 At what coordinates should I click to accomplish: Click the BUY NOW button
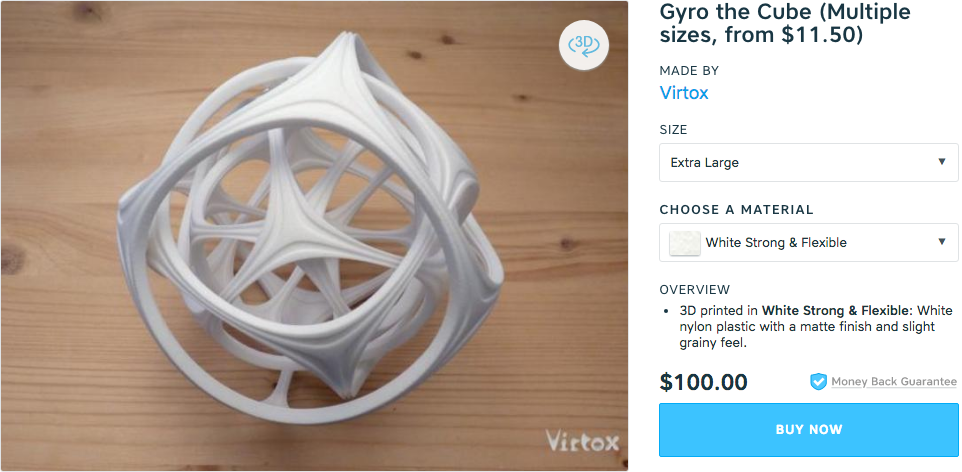(809, 430)
